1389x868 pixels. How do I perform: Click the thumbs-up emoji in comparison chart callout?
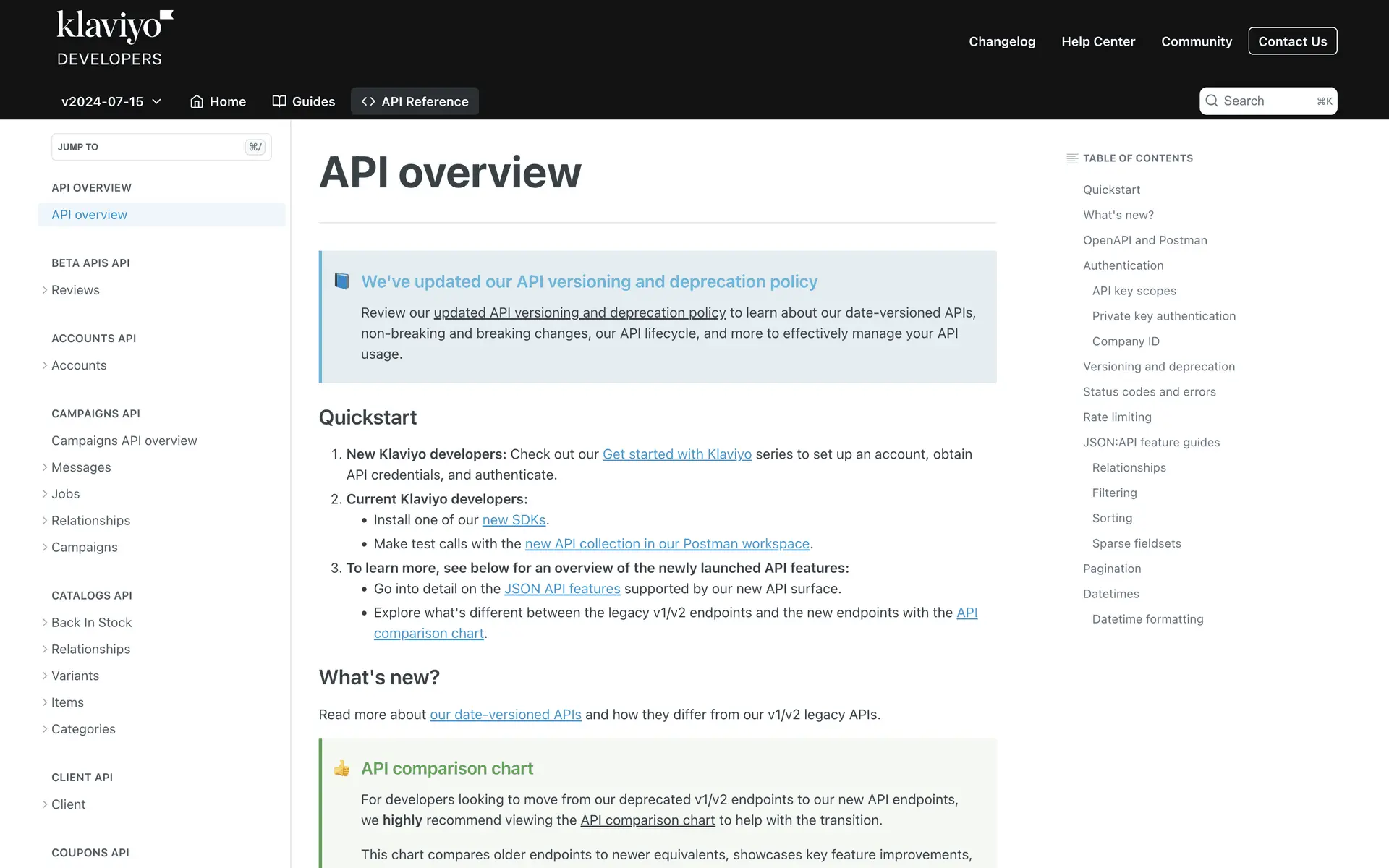point(341,768)
